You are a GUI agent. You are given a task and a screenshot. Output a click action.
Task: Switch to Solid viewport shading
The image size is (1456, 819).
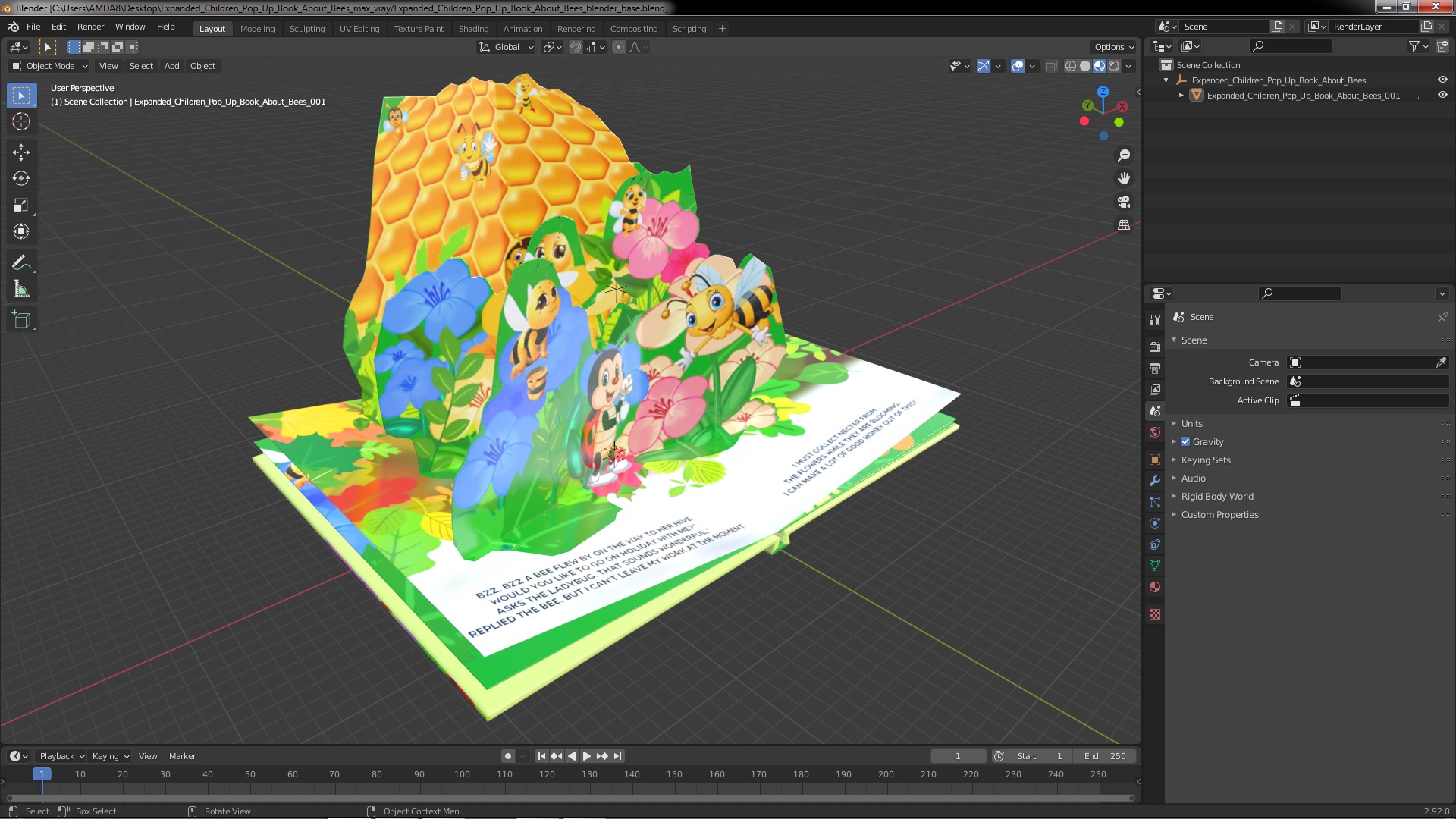[x=1085, y=66]
